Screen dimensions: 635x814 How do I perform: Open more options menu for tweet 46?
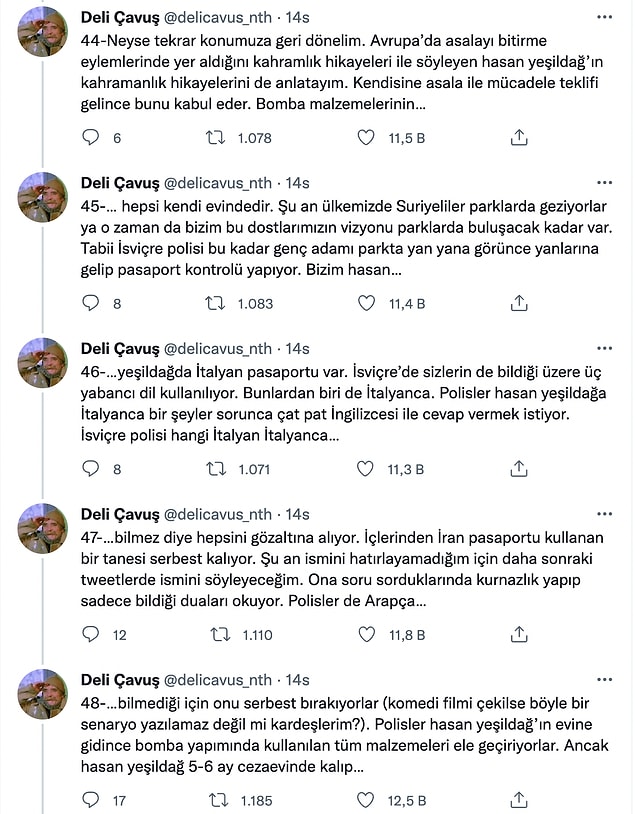click(604, 348)
